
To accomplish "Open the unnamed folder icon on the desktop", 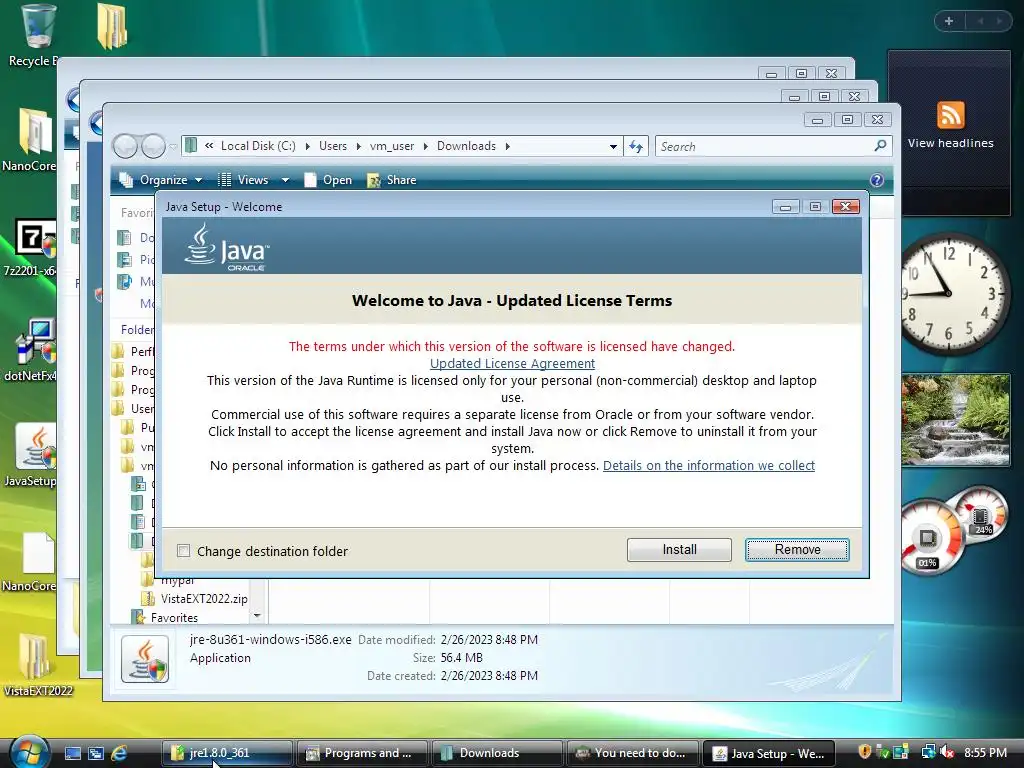I will [112, 27].
